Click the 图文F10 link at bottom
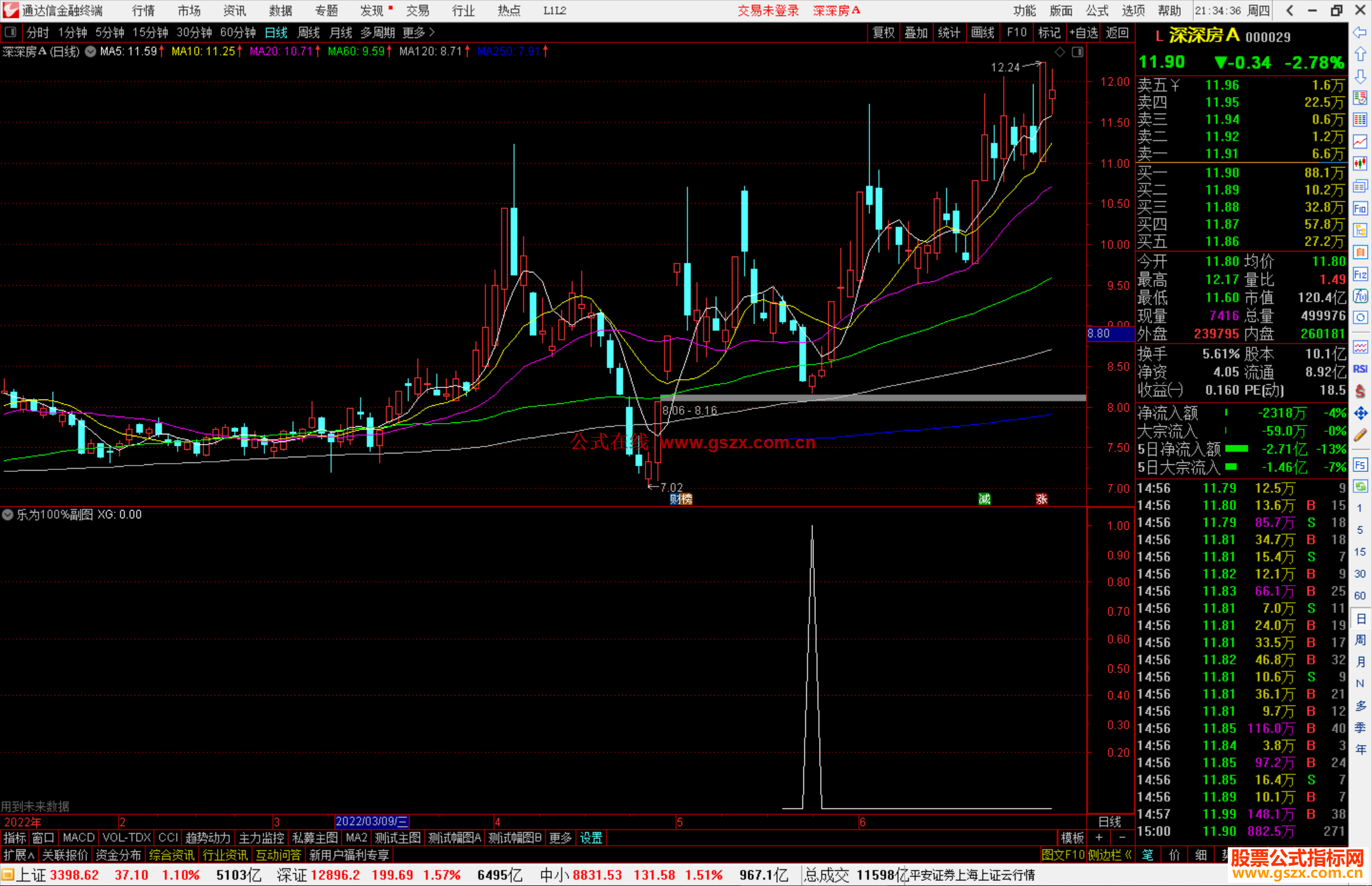This screenshot has width=1372, height=886. point(1063,855)
